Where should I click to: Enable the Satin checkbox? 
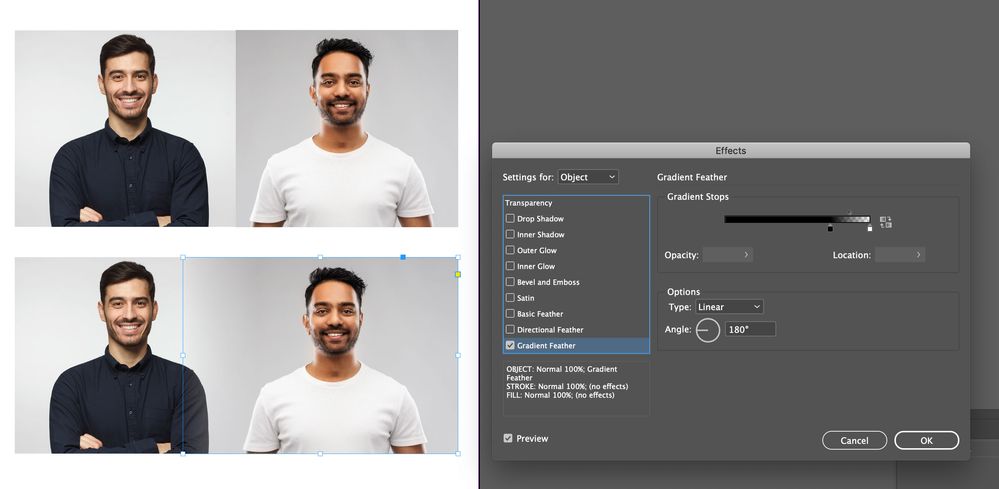(x=510, y=298)
